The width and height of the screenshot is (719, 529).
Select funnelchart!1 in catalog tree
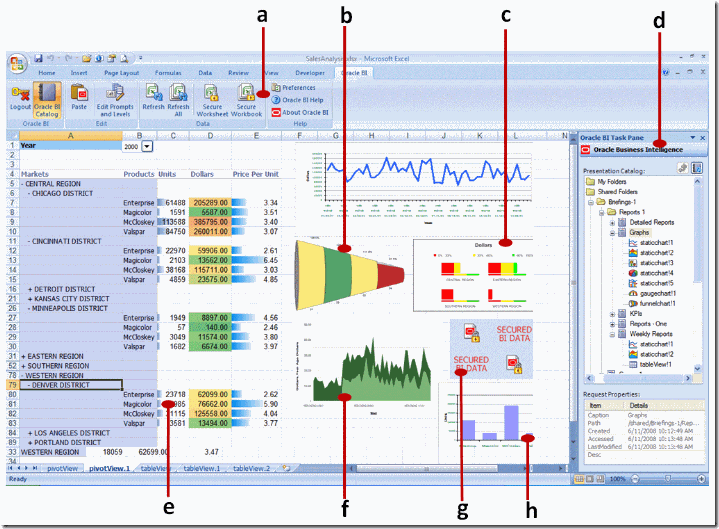pyautogui.click(x=652, y=303)
